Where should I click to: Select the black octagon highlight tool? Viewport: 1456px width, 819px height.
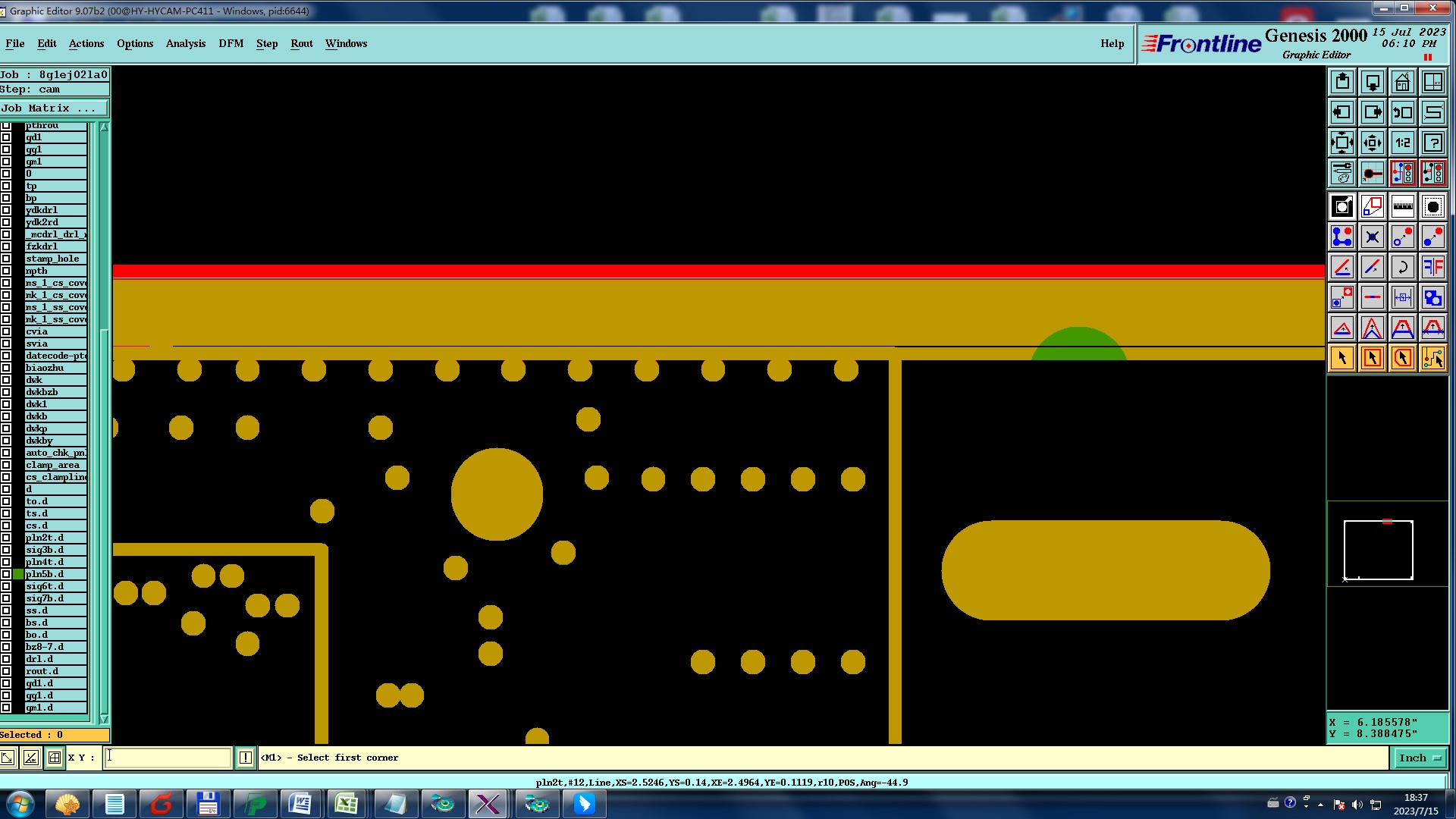1432,206
